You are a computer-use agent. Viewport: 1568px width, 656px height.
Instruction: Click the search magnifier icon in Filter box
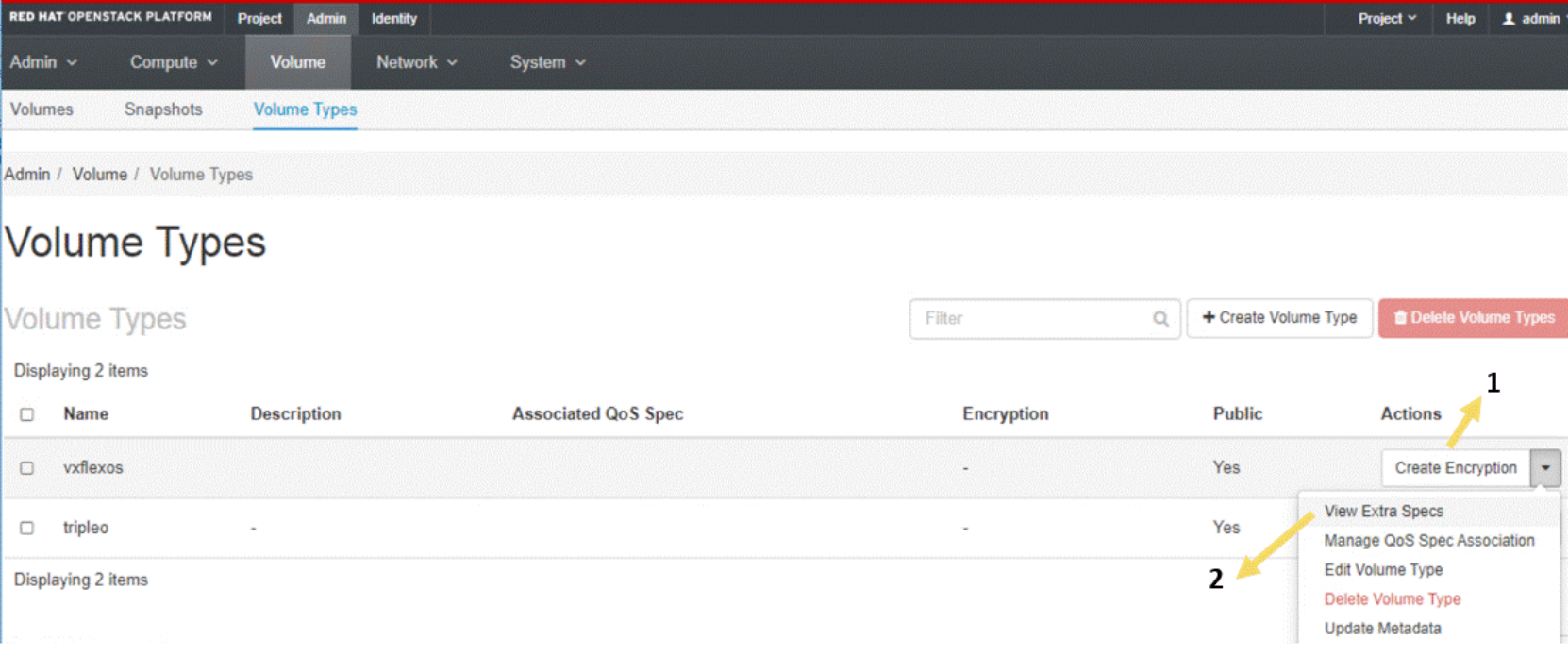point(1160,319)
